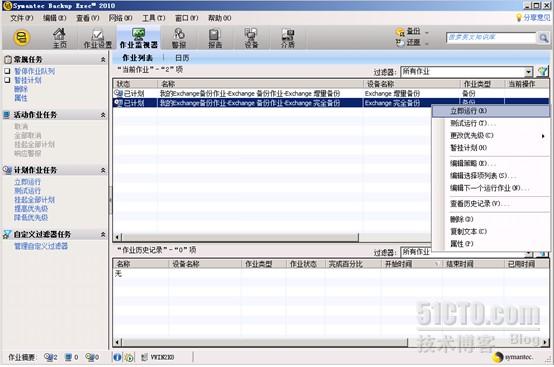Viewport: 554px width, 367px height.
Task: Open the 网络 menu
Action: coord(120,18)
